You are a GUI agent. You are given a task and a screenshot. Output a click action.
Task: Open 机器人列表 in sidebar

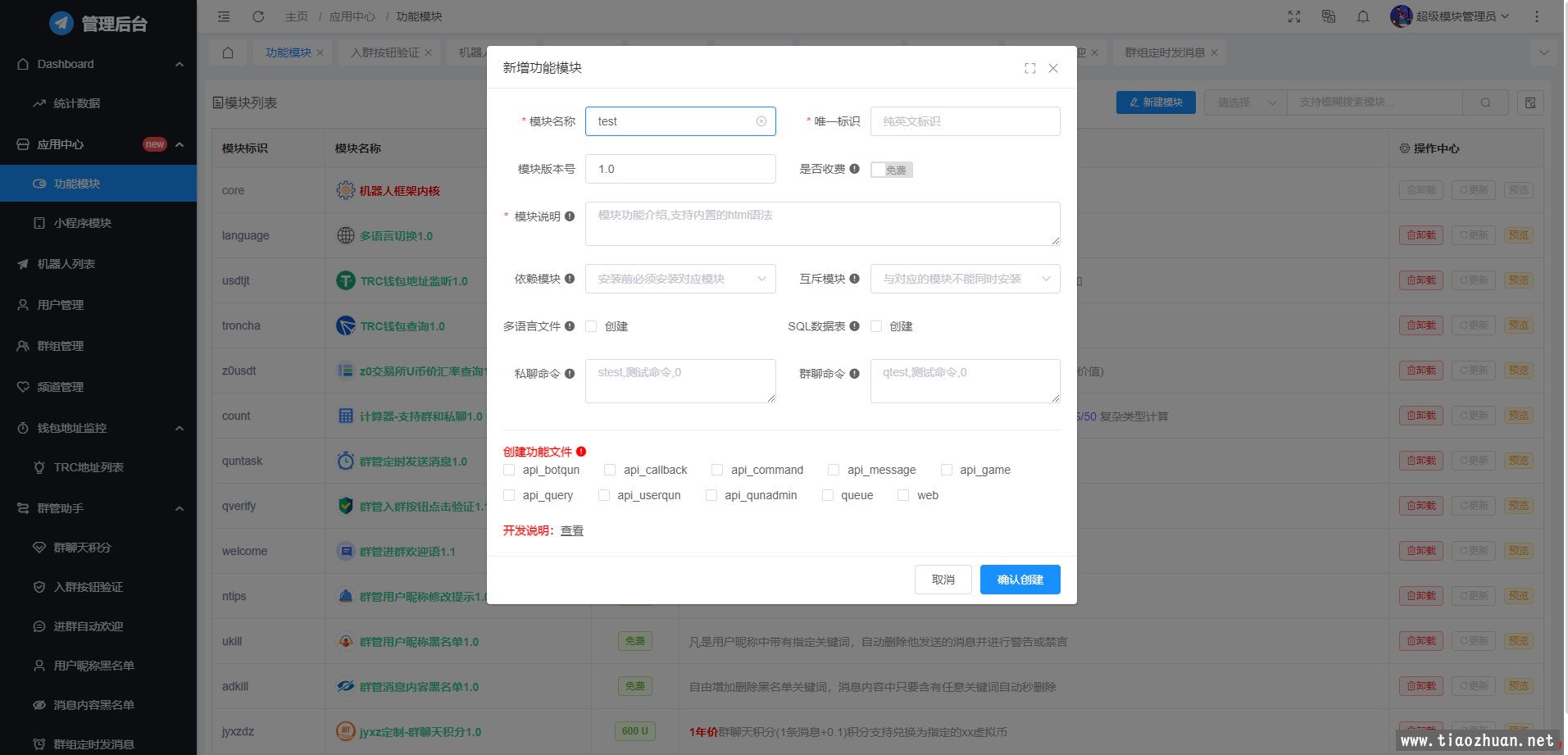click(98, 264)
